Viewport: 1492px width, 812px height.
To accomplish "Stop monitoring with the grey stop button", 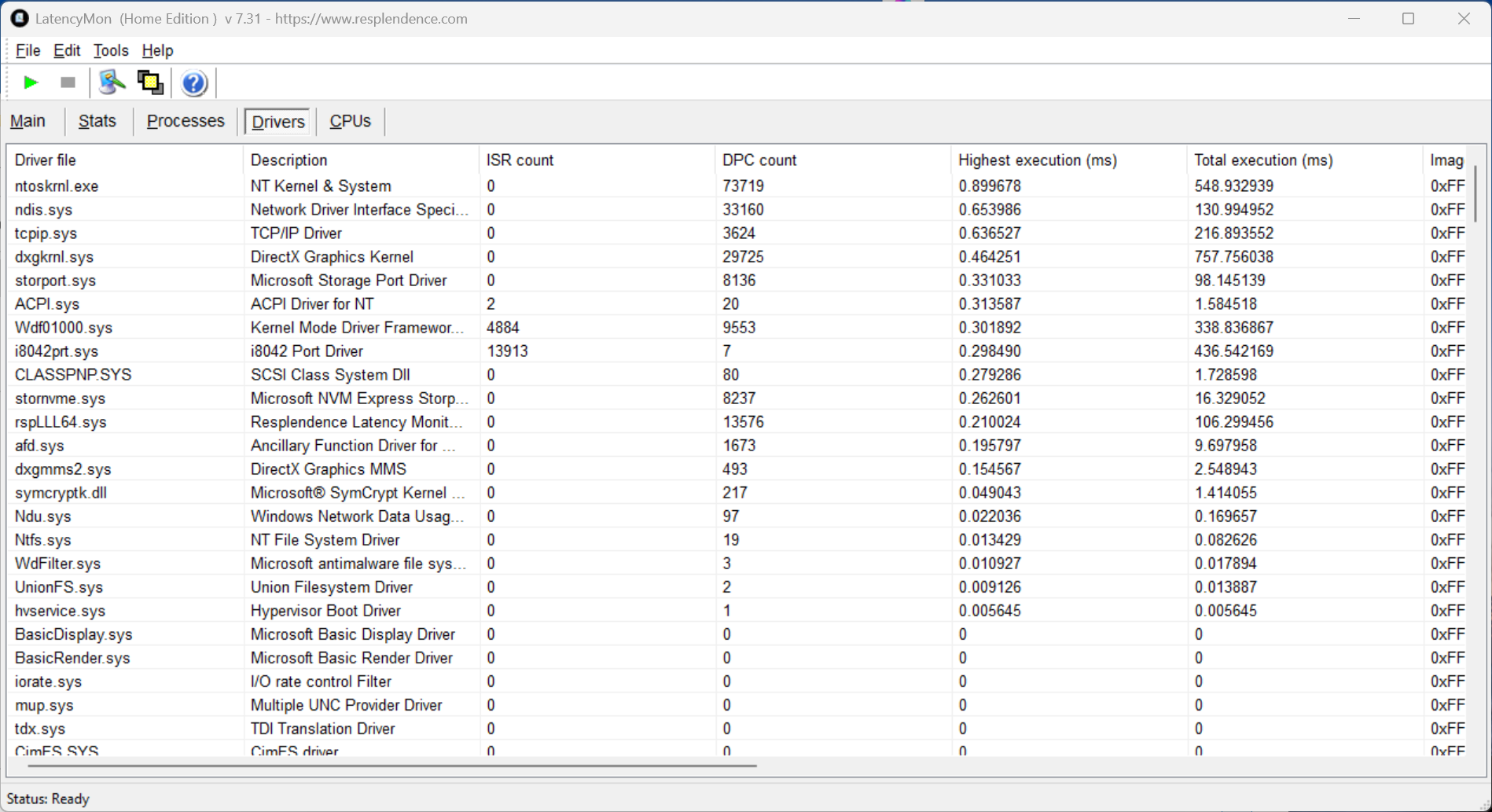I will point(68,83).
